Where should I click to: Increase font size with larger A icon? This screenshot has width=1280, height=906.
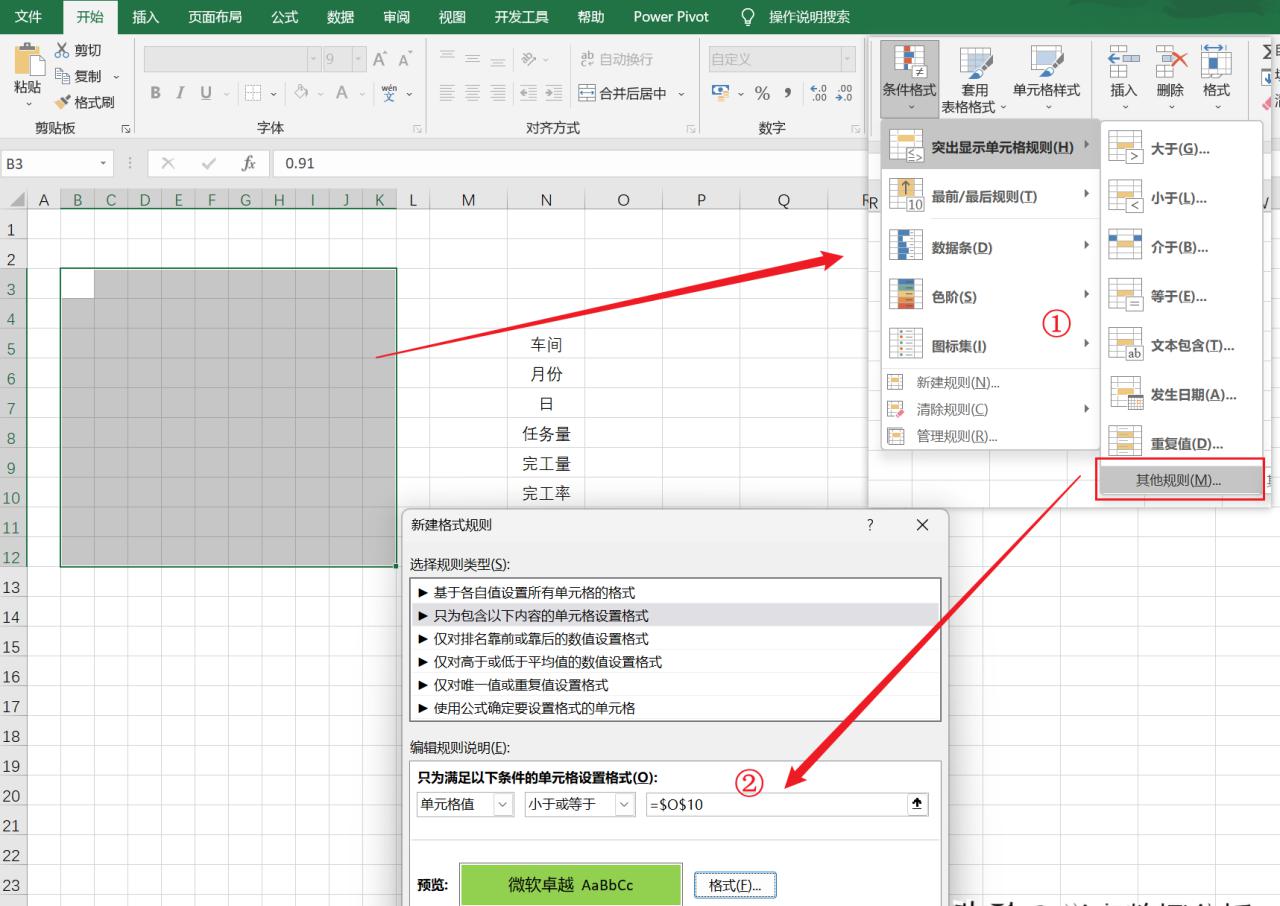380,59
